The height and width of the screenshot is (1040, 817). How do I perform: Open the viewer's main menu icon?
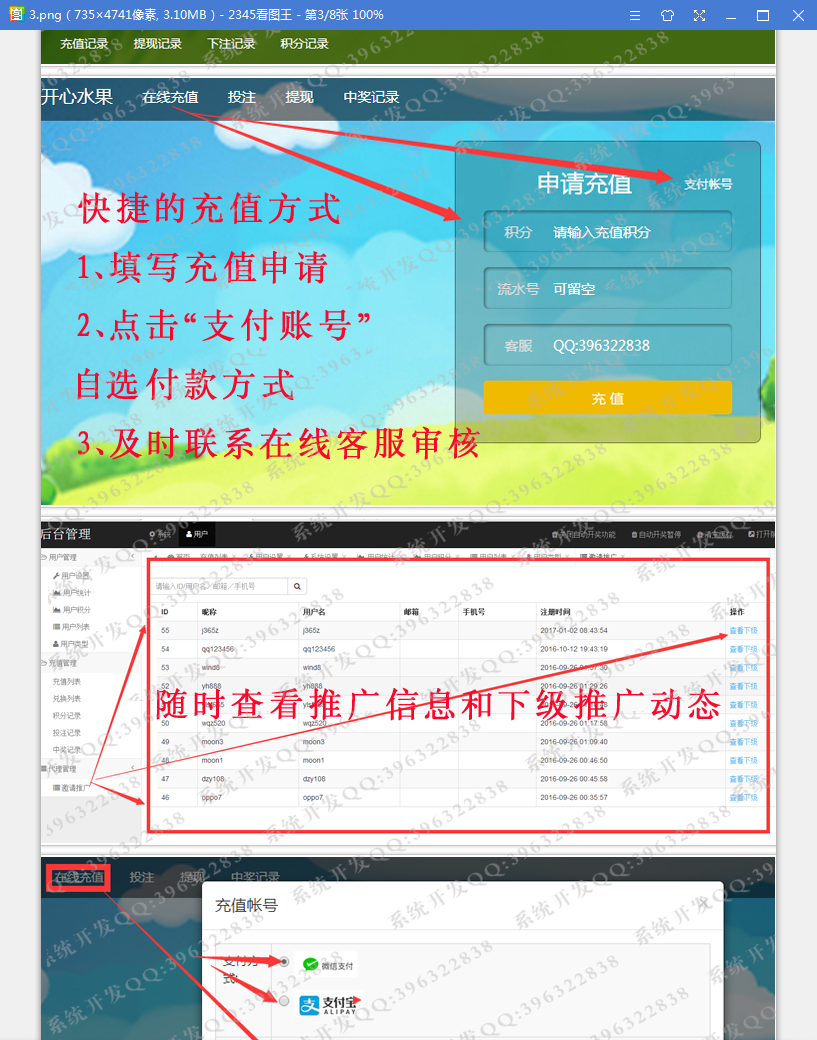click(x=635, y=15)
